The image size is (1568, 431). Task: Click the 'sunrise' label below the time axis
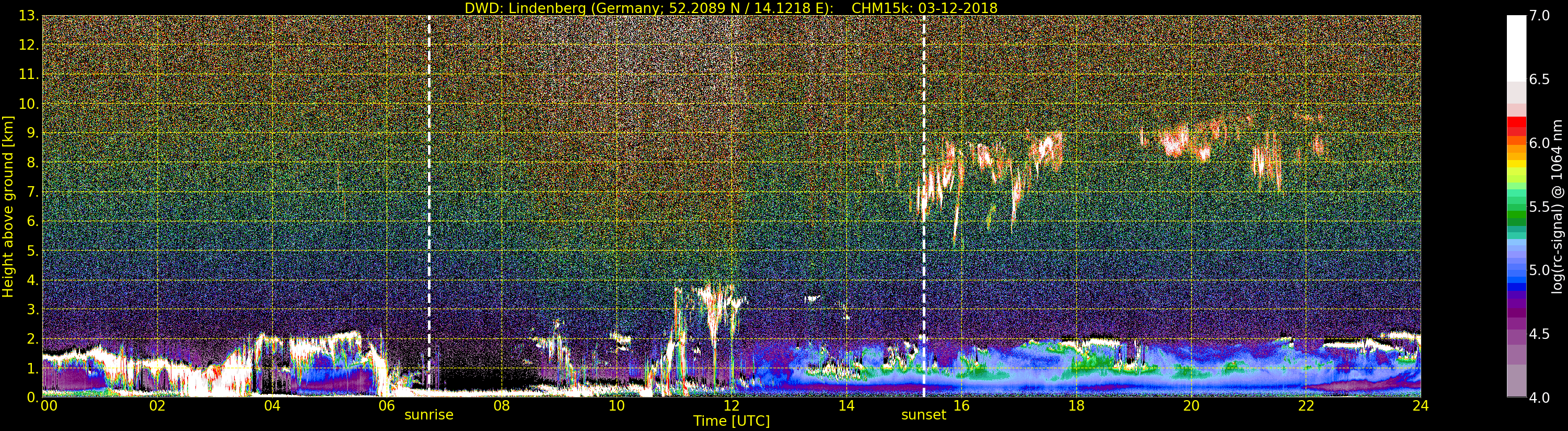pos(429,415)
